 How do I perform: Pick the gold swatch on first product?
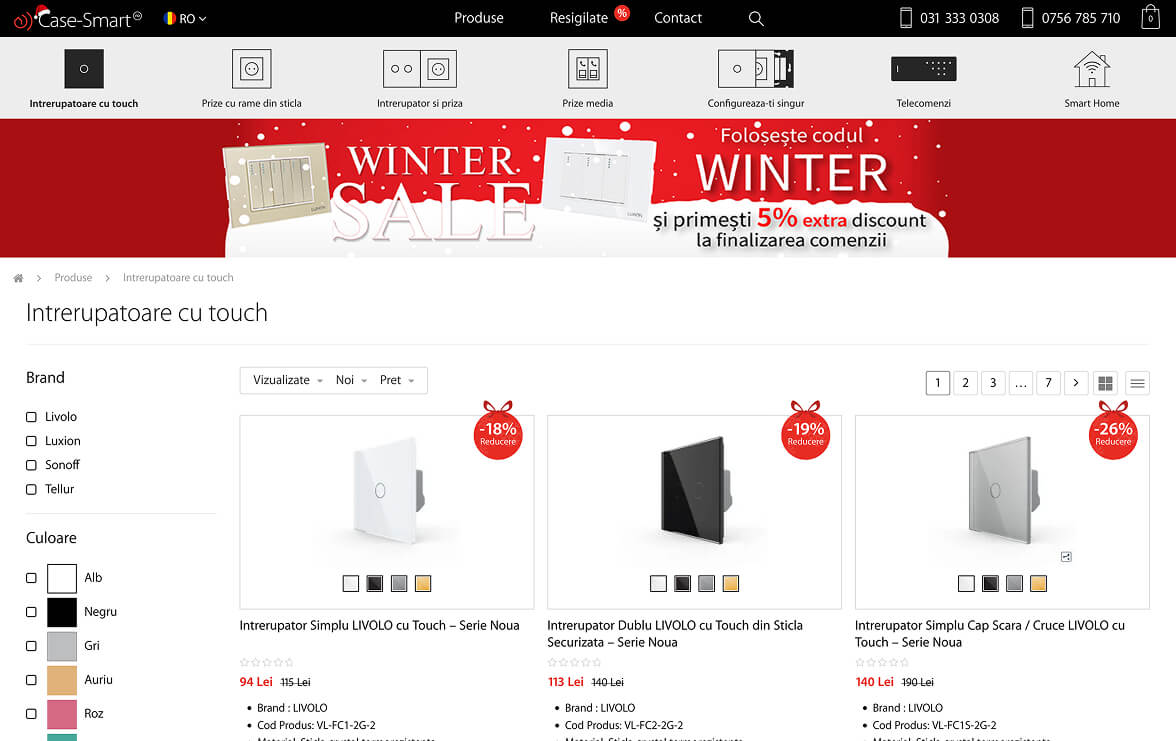click(423, 584)
